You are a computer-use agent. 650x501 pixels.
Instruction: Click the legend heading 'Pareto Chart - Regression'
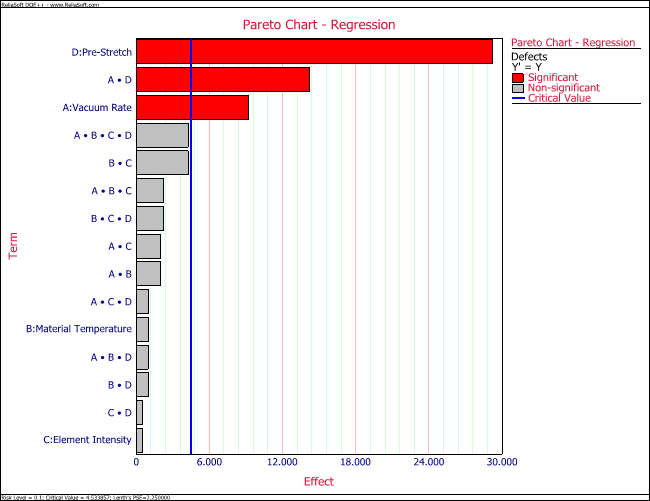(x=573, y=43)
